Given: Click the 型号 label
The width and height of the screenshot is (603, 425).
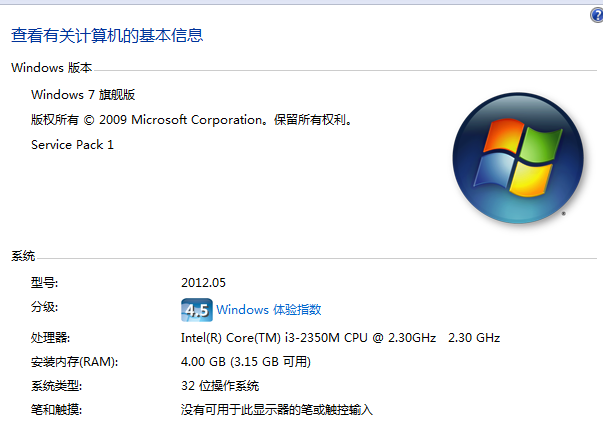Looking at the screenshot, I should 44,283.
